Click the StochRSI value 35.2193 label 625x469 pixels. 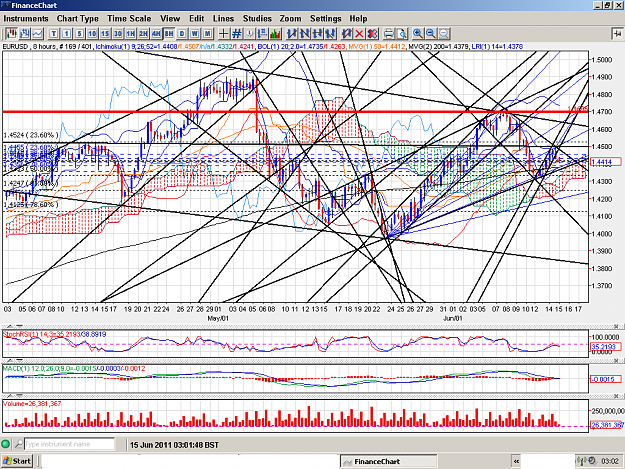click(605, 347)
